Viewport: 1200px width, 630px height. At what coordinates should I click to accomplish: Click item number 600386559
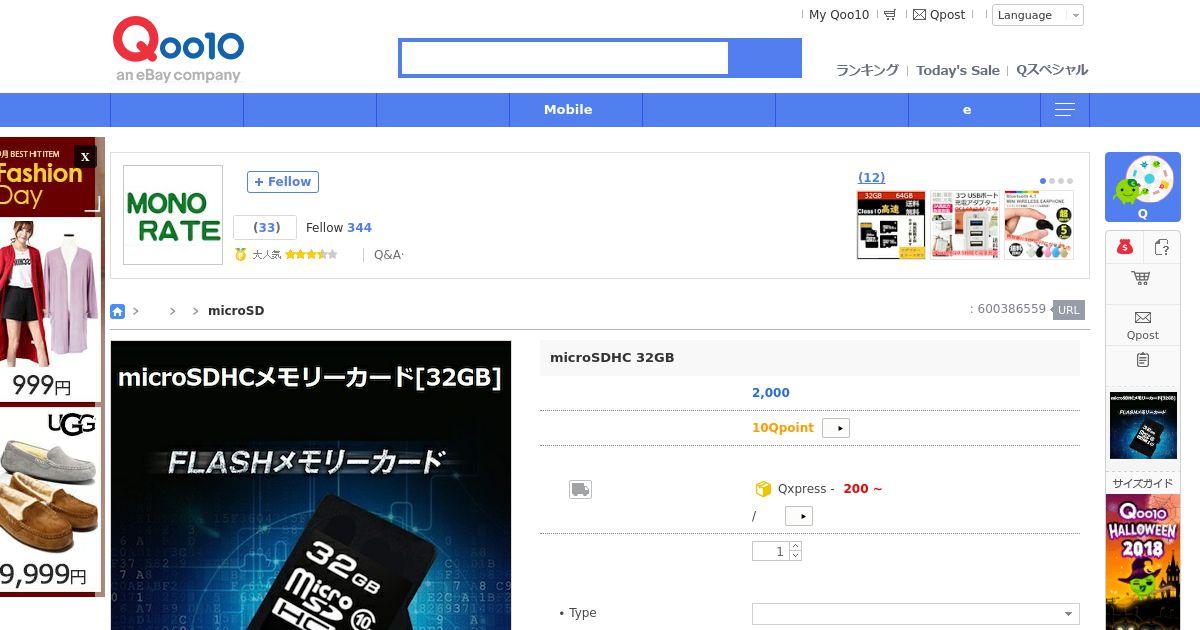[x=1011, y=309]
